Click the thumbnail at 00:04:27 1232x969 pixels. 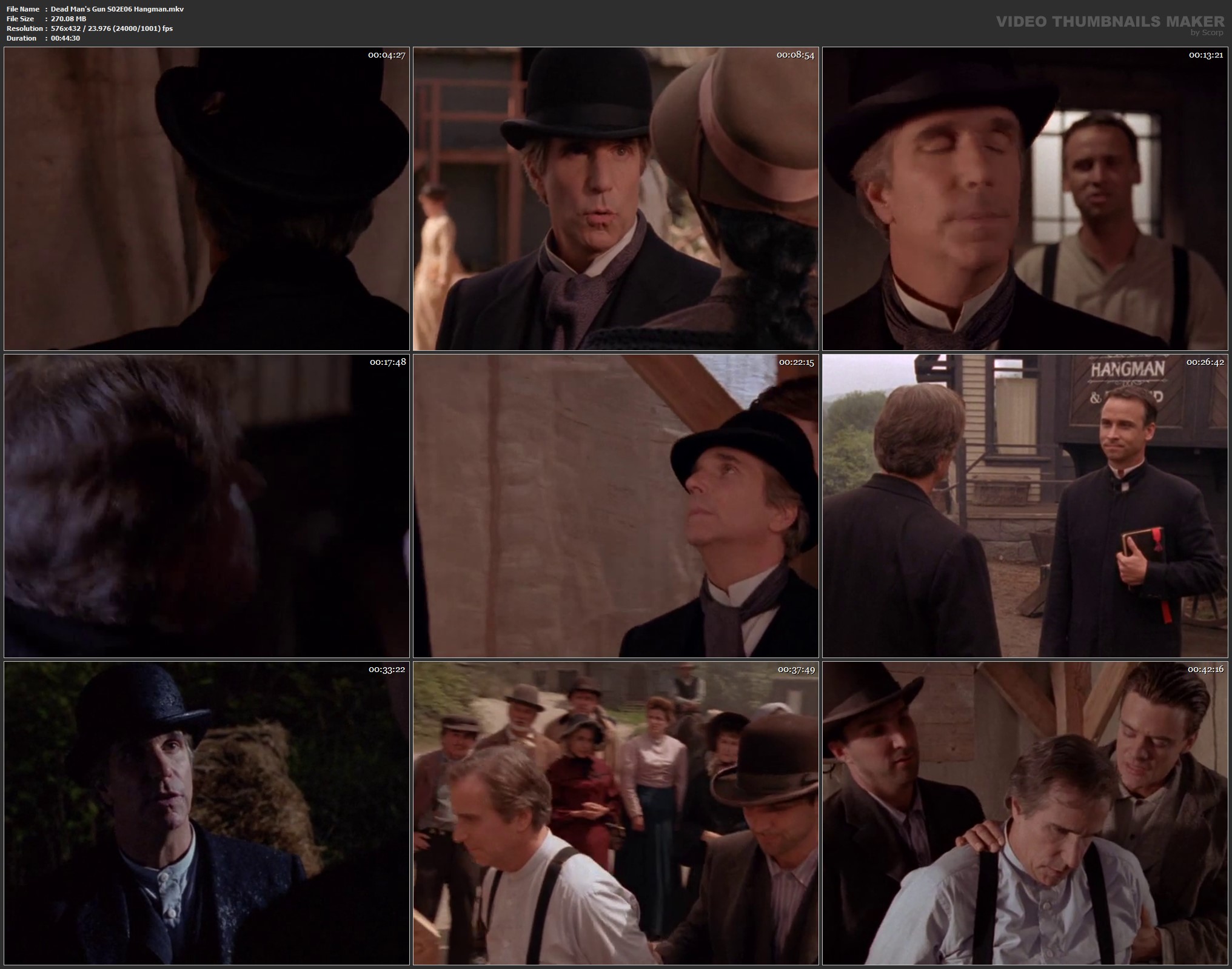point(206,199)
